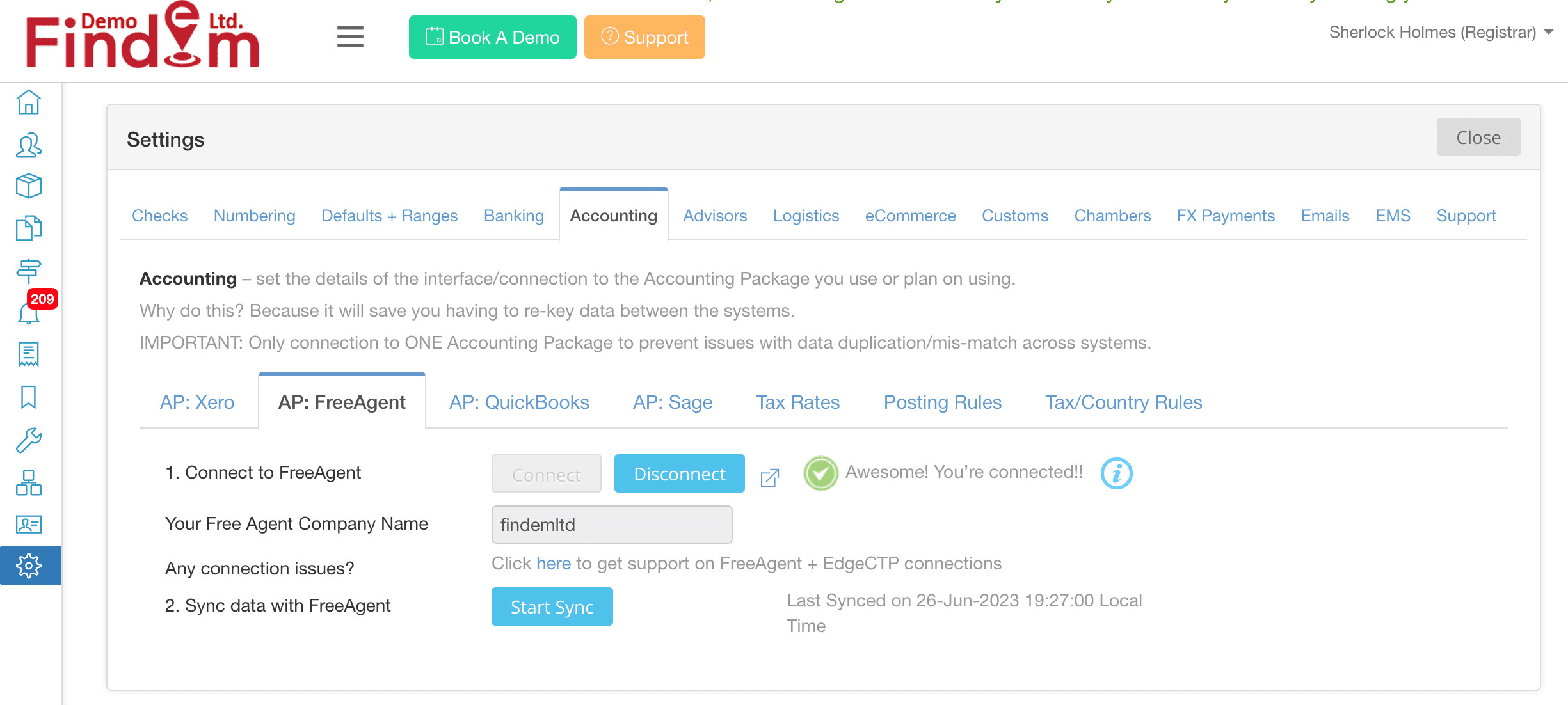Select the AP: Sage sub-tab
Screen dimensions: 1568x705
[673, 402]
